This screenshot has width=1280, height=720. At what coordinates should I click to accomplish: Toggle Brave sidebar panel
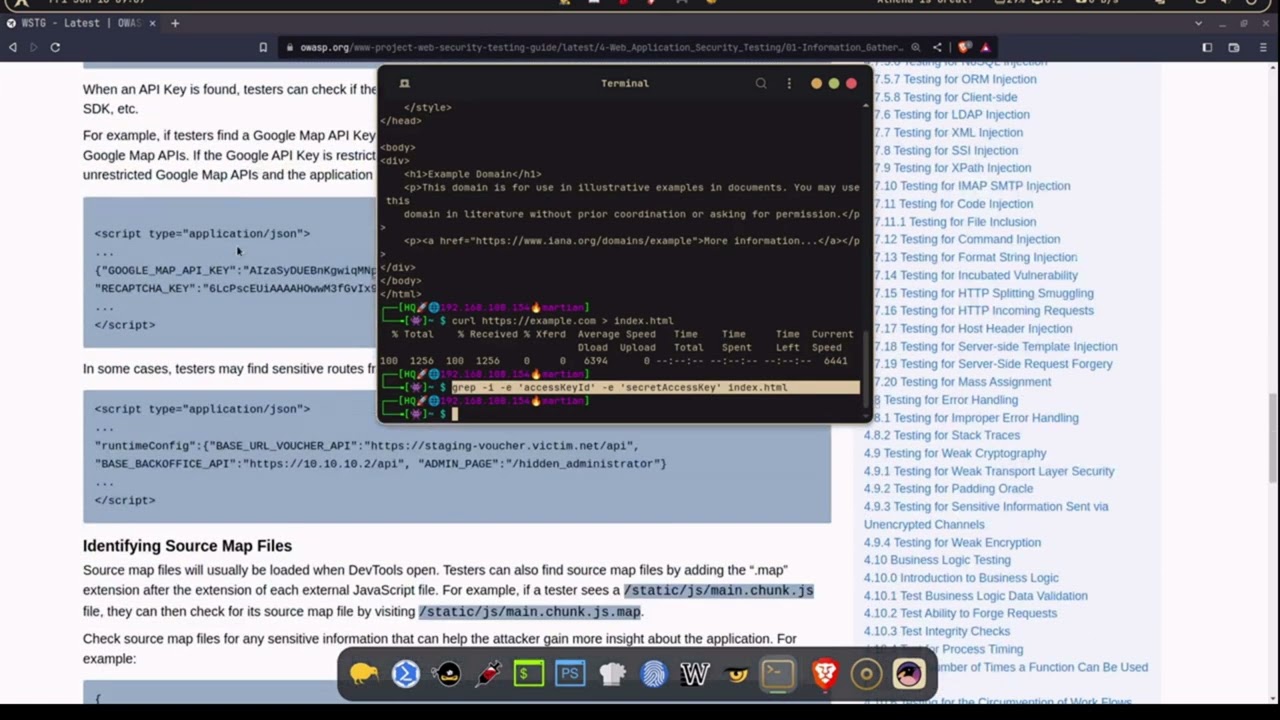click(1207, 47)
